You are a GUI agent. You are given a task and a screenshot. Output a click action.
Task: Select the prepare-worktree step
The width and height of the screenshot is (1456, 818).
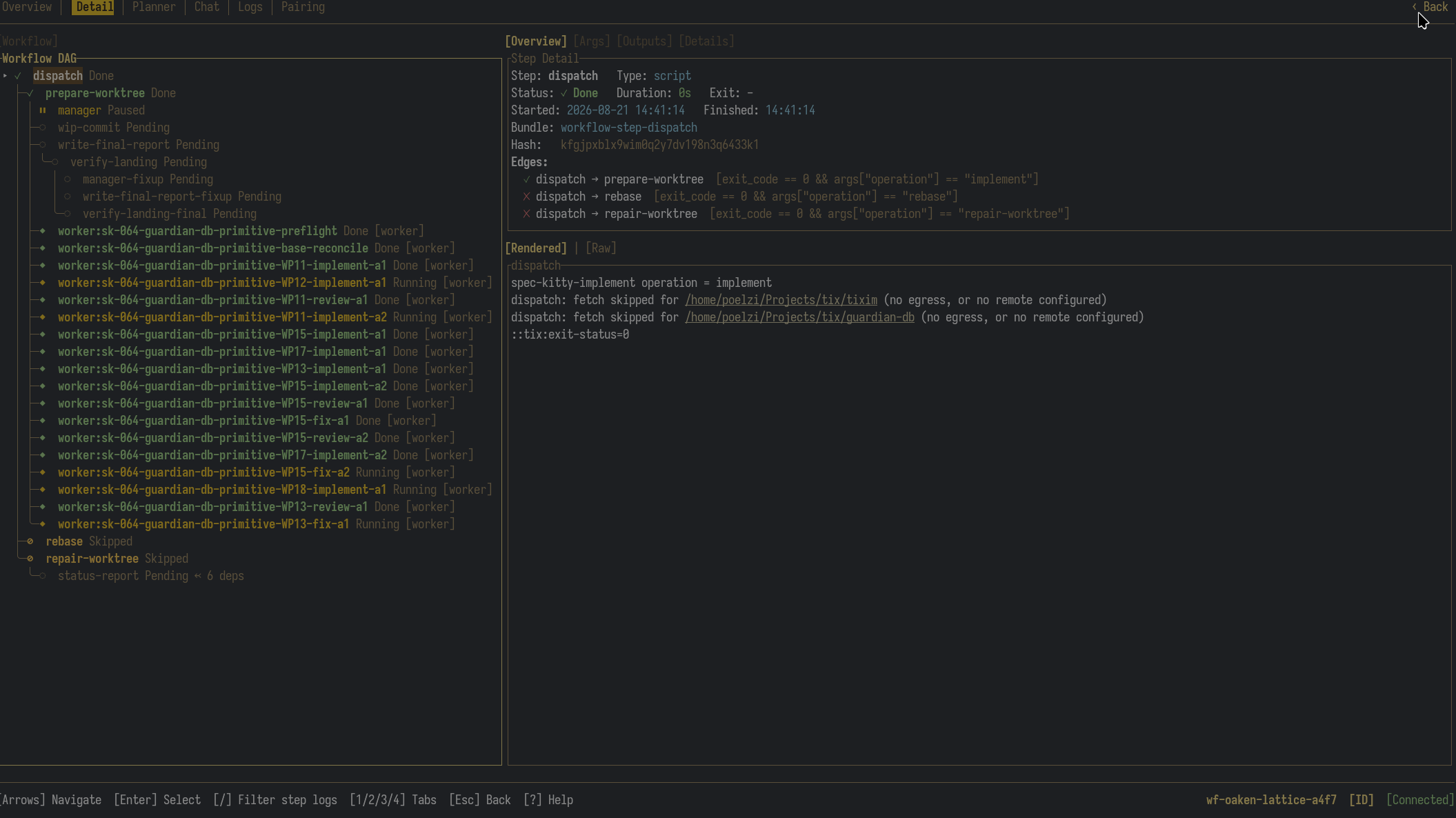click(95, 93)
